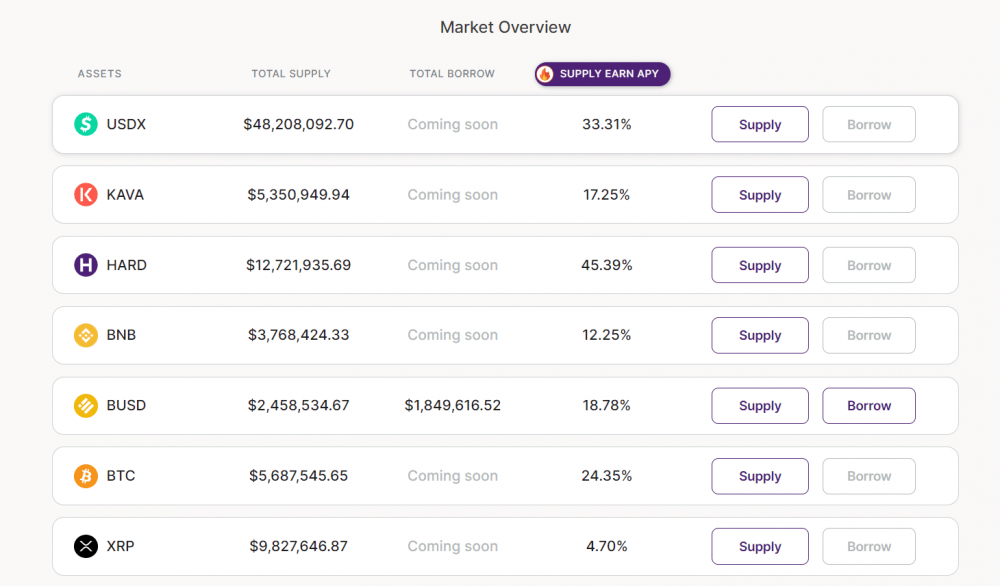Hit the Supply button in BTC row
Image resolution: width=1000 pixels, height=586 pixels.
(760, 476)
